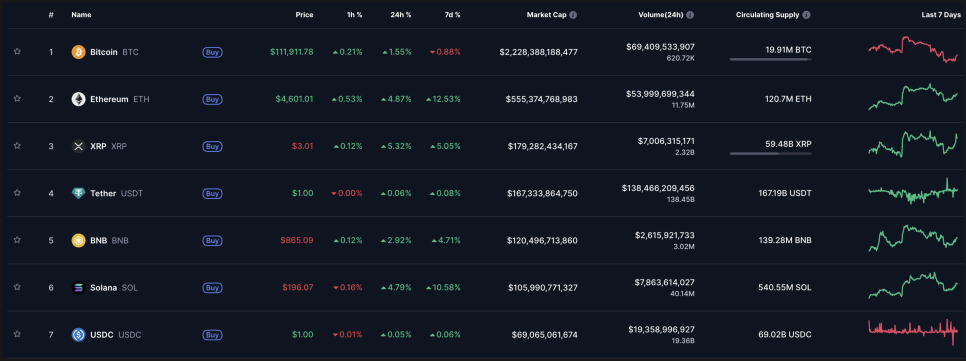Sort the table by Price column
The image size is (966, 361).
click(x=304, y=15)
